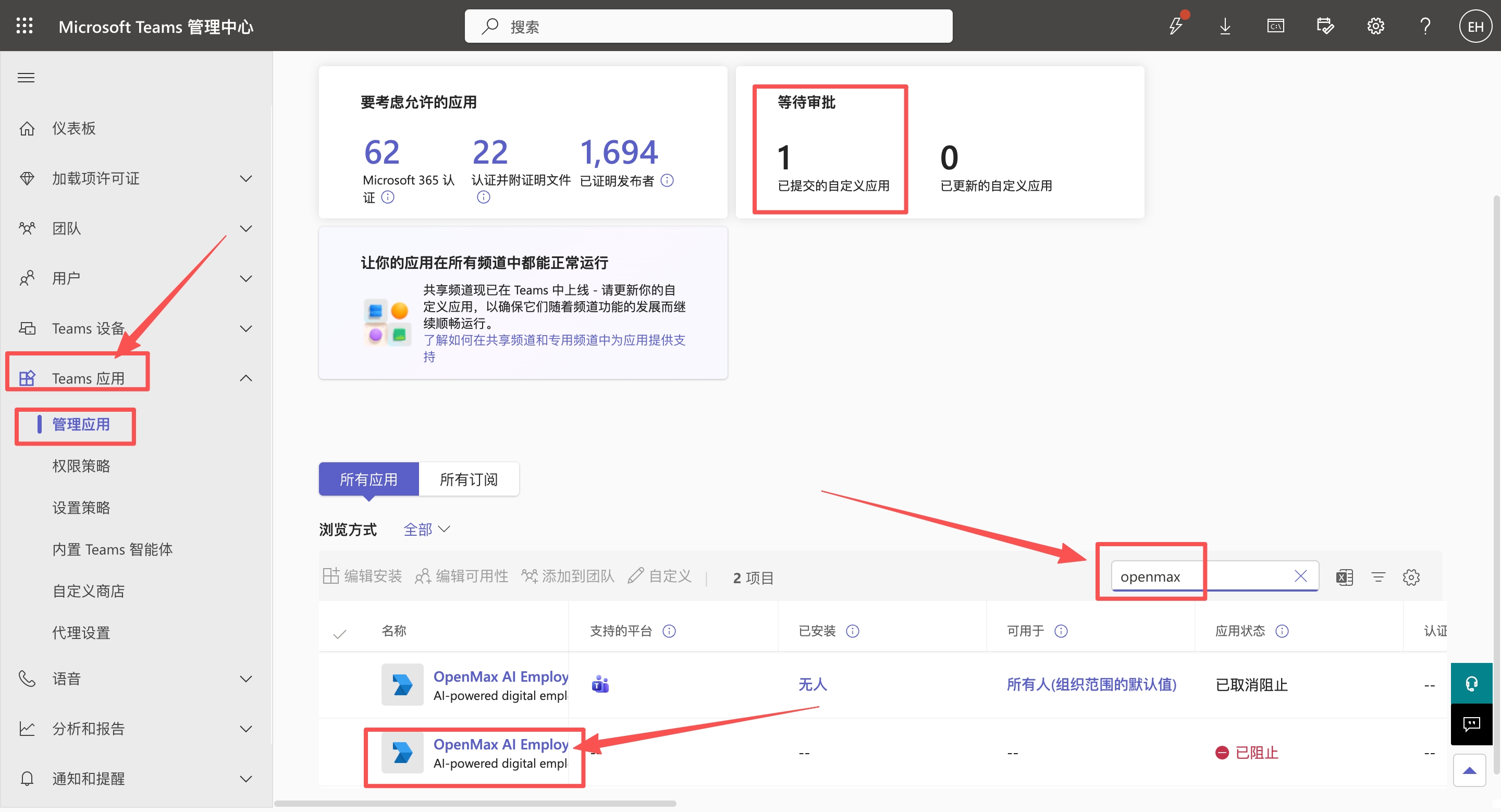Screen dimensions: 1501x812
Task: Click the 1 submitted custom apps count
Action: [x=784, y=157]
